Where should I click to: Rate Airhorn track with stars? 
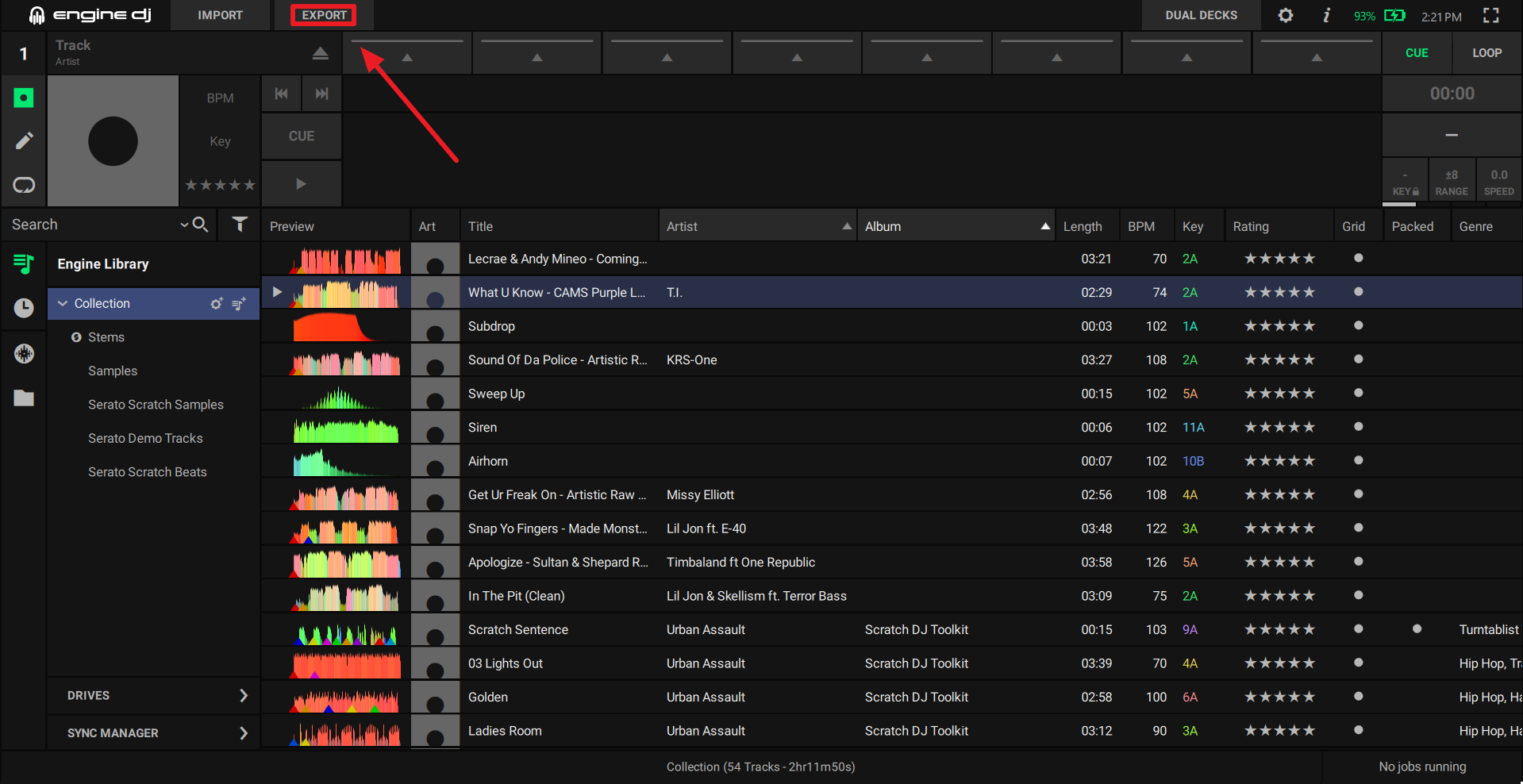point(1279,461)
